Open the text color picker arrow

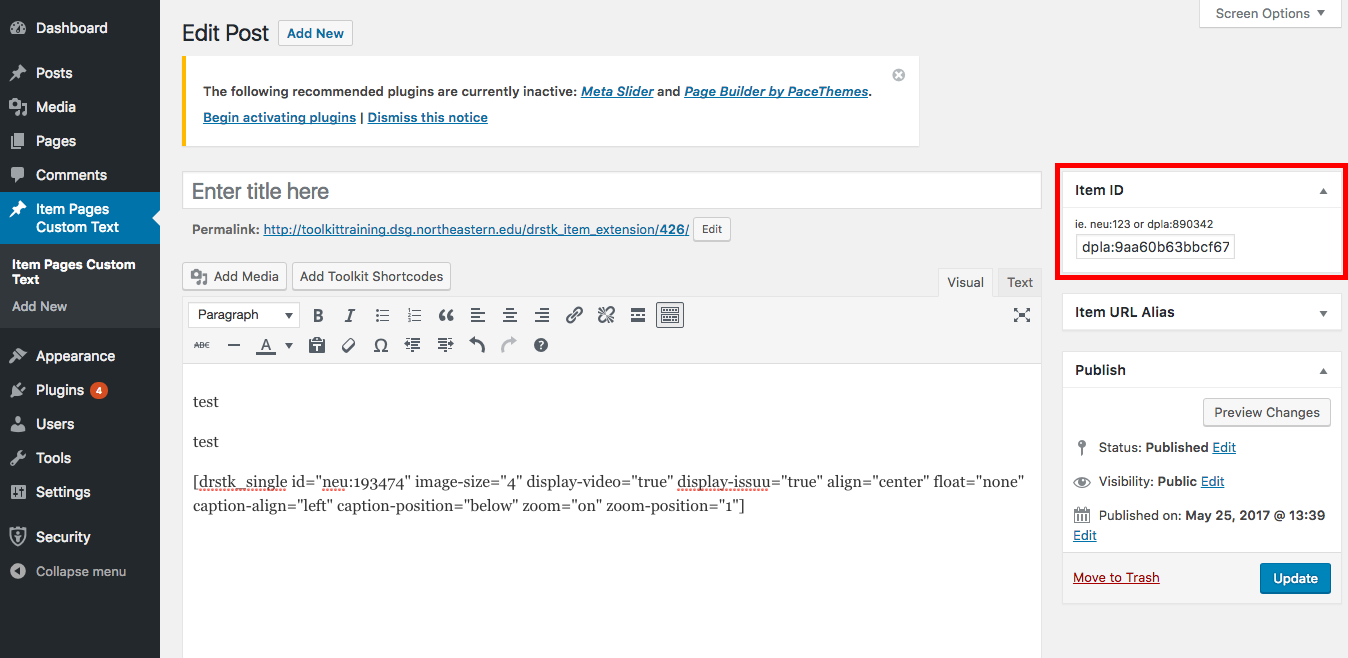(x=289, y=345)
